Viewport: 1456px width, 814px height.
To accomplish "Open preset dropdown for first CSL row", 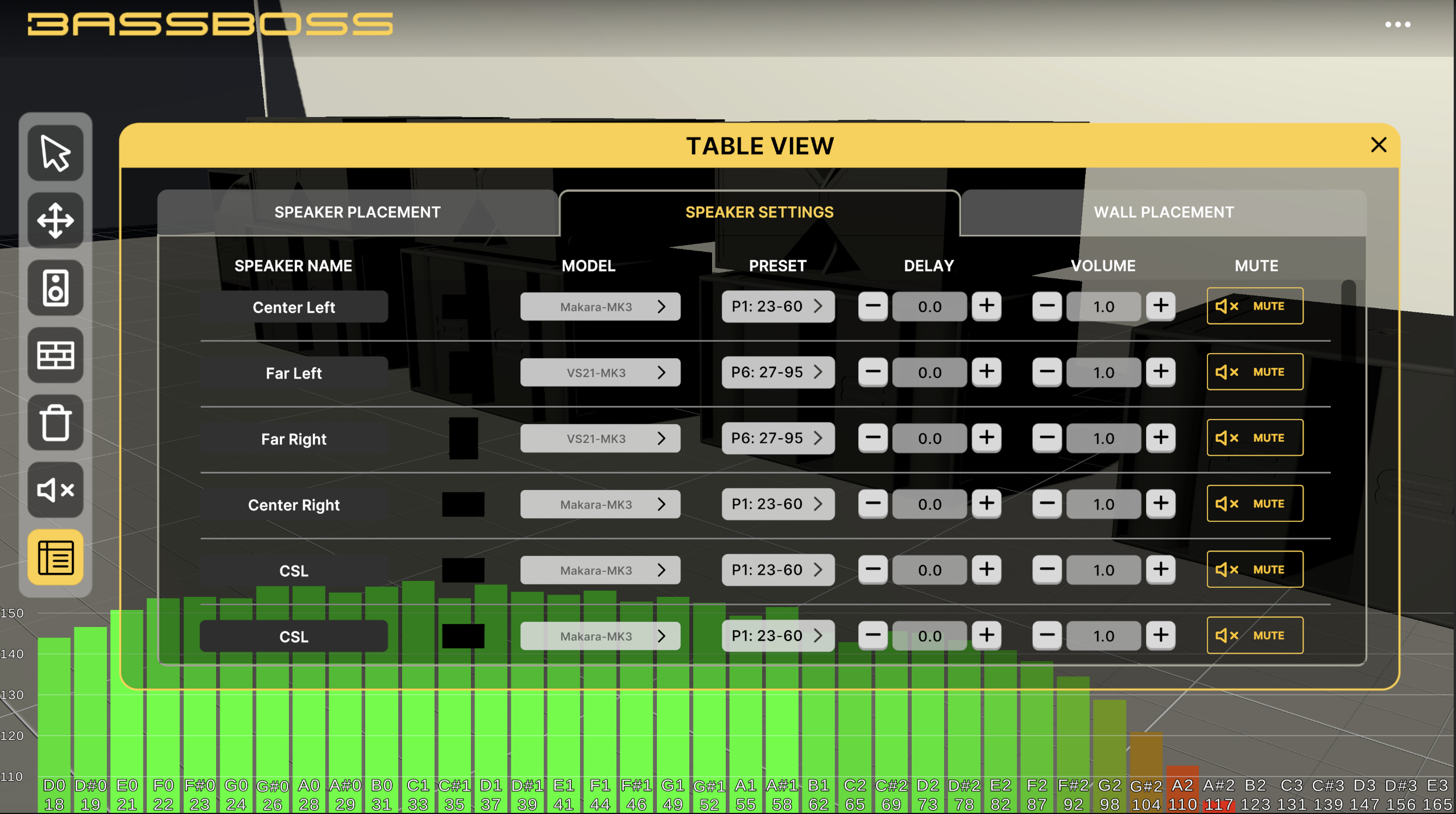I will pos(778,570).
